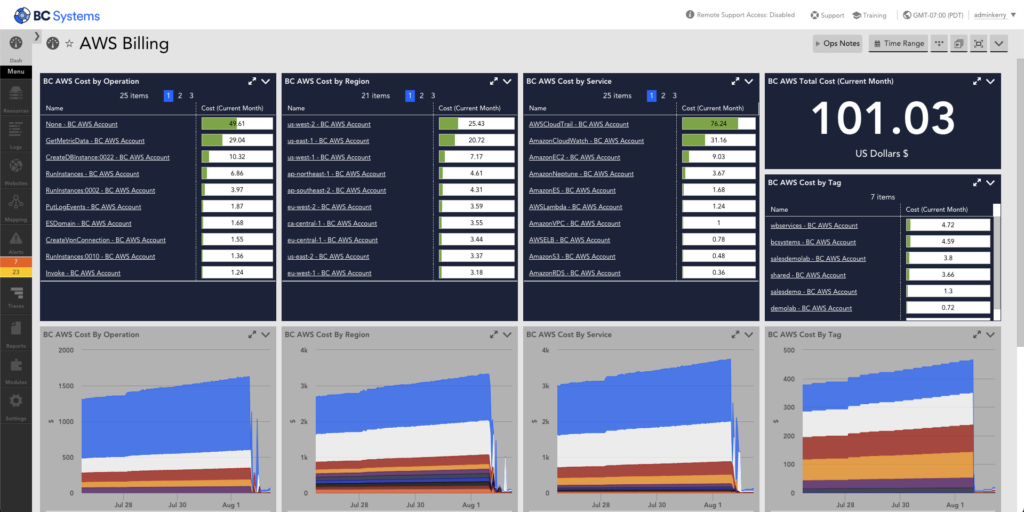Open Cost By Operation graph menu chevron
Screen dimensions: 1024x512
pos(266,334)
